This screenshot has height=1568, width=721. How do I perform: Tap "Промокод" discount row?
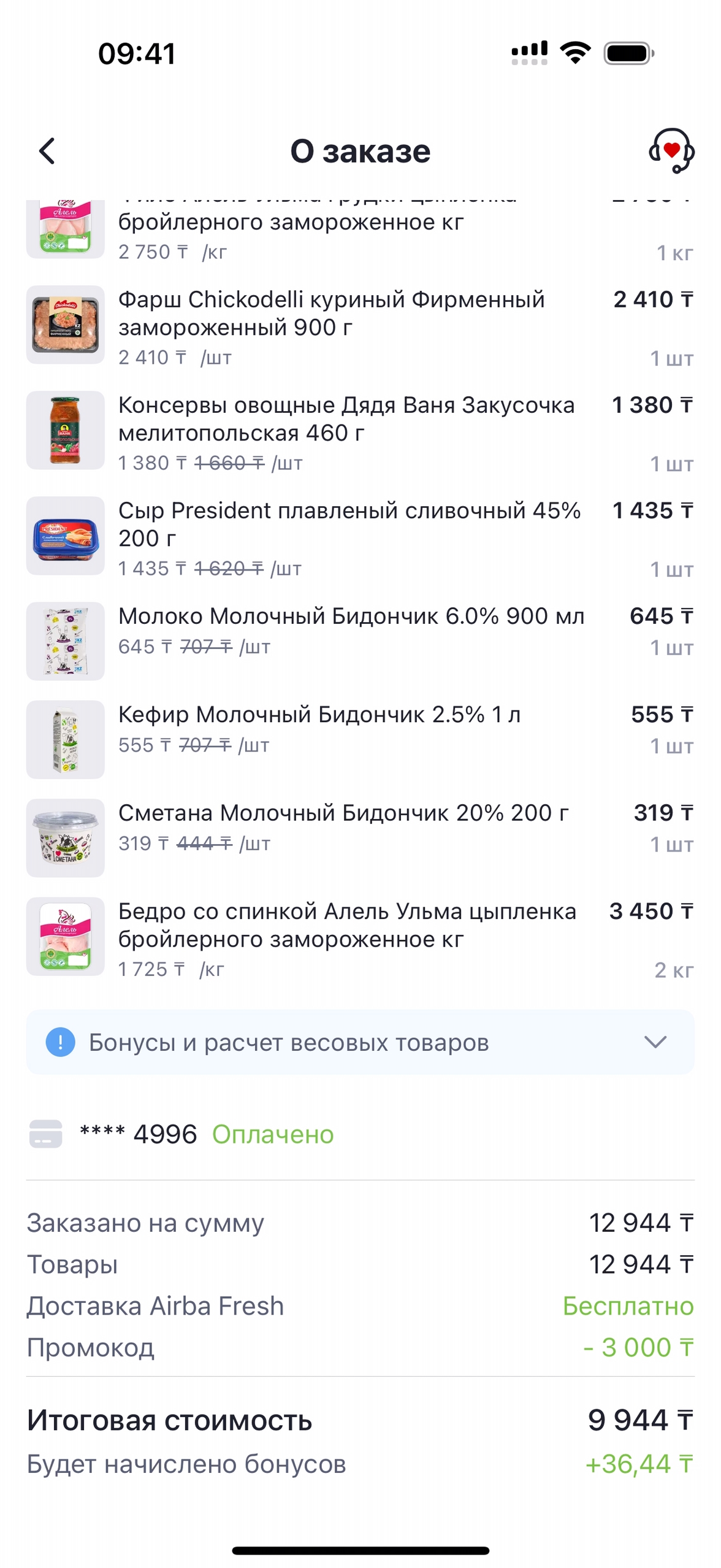[x=91, y=1347]
